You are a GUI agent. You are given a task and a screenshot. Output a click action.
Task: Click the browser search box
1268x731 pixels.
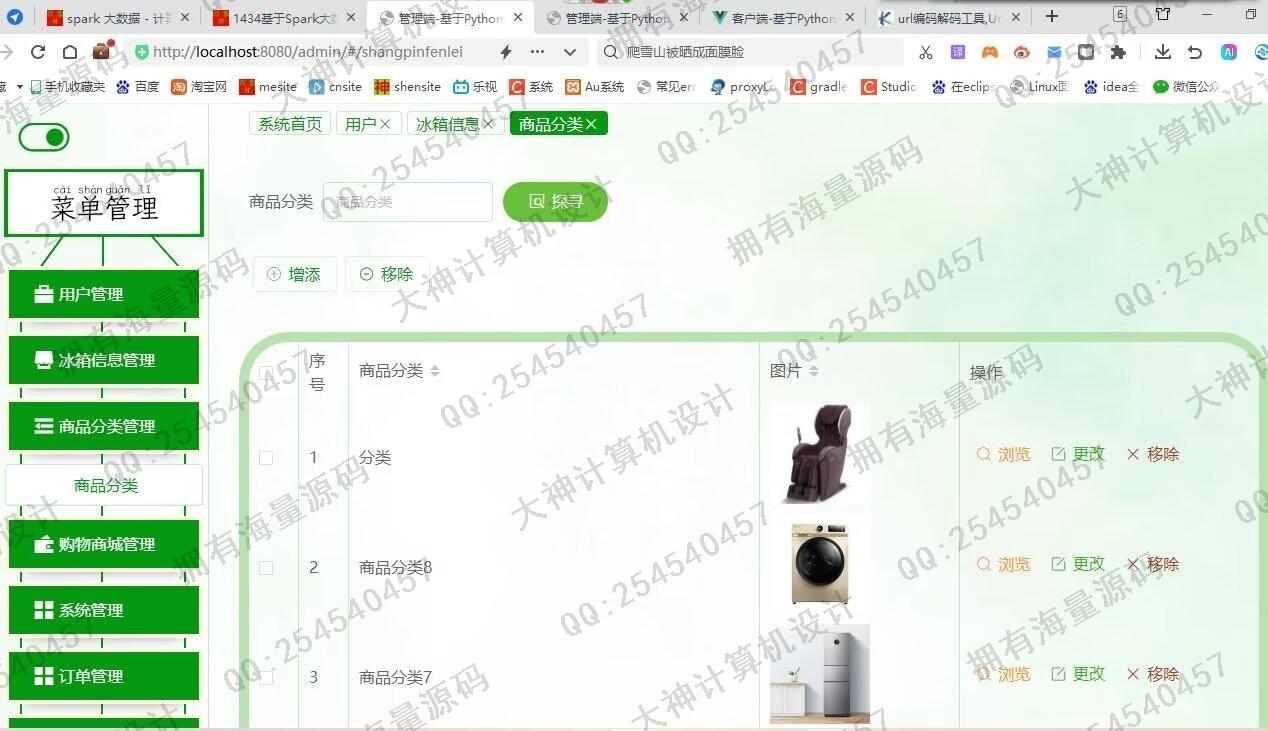click(750, 52)
